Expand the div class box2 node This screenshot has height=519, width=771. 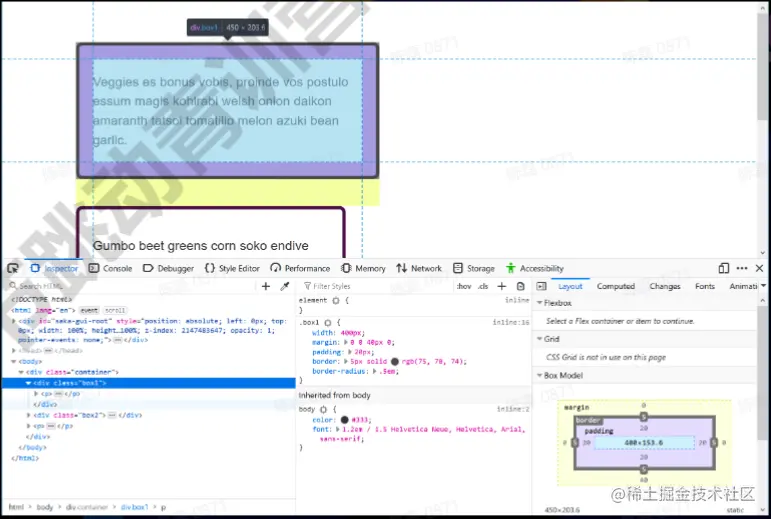(x=29, y=415)
